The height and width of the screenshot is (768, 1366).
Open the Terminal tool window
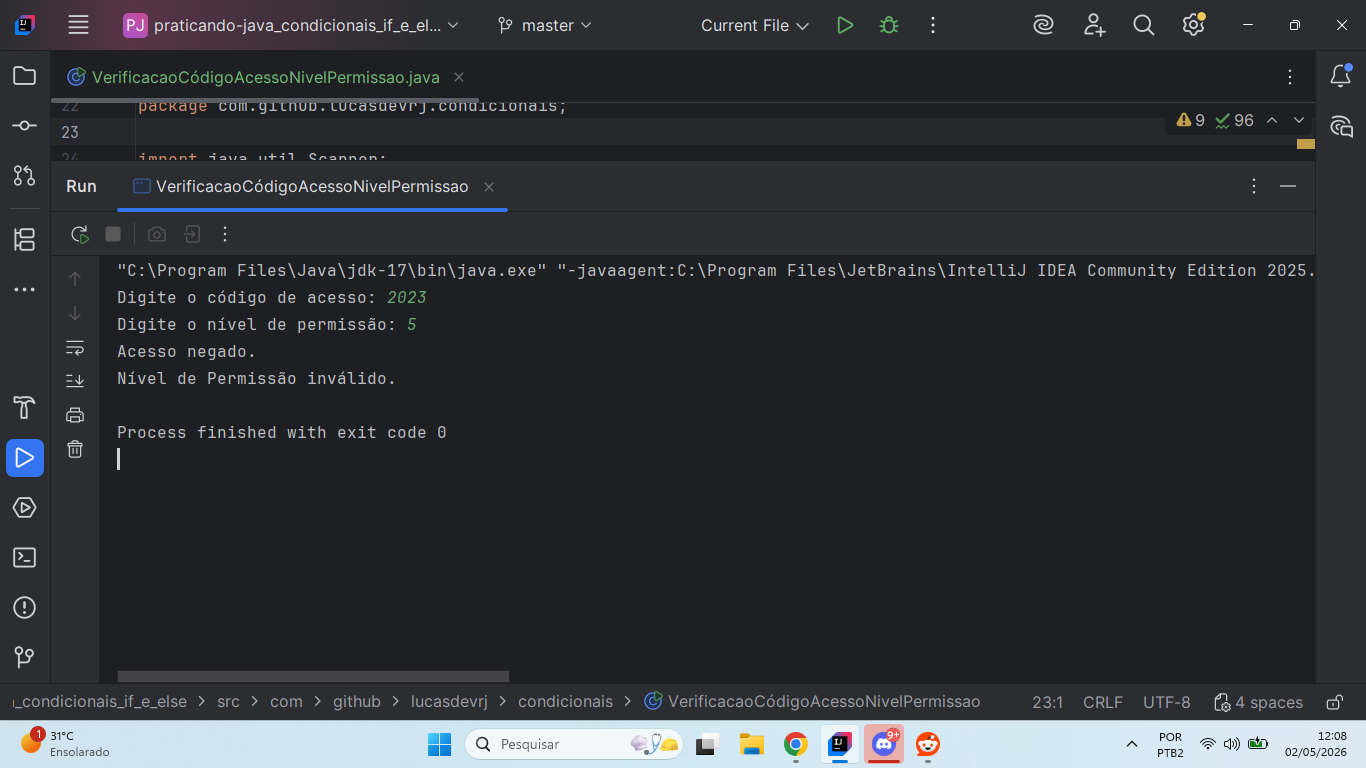(25, 558)
